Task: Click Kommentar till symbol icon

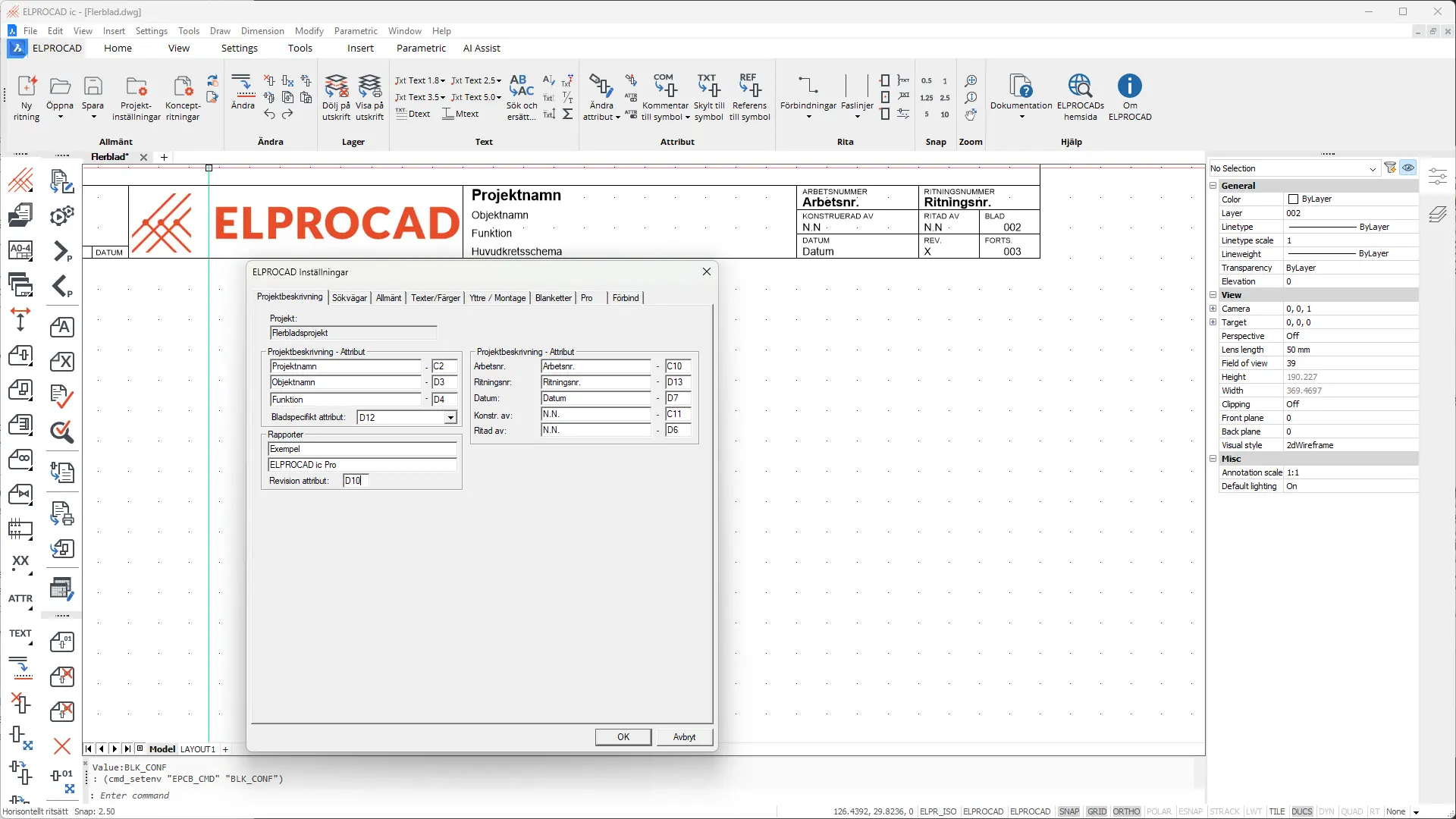Action: click(665, 85)
